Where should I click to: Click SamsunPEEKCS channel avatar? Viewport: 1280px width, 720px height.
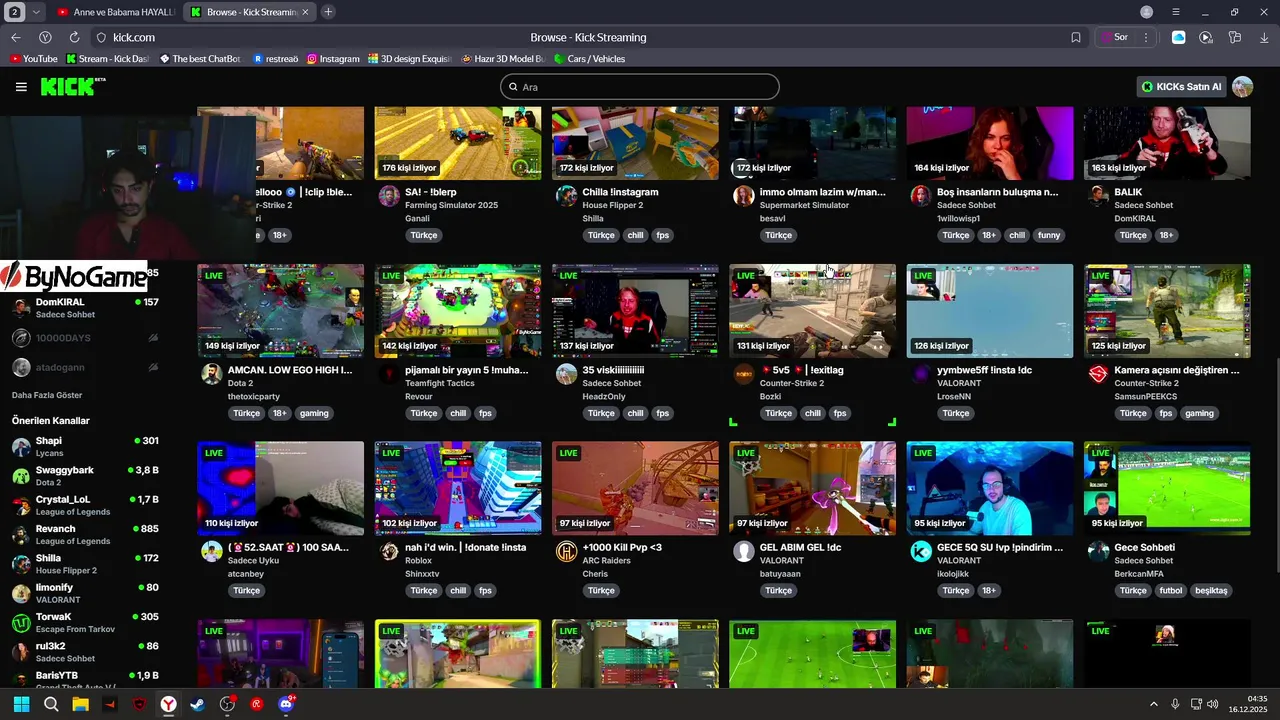1098,374
